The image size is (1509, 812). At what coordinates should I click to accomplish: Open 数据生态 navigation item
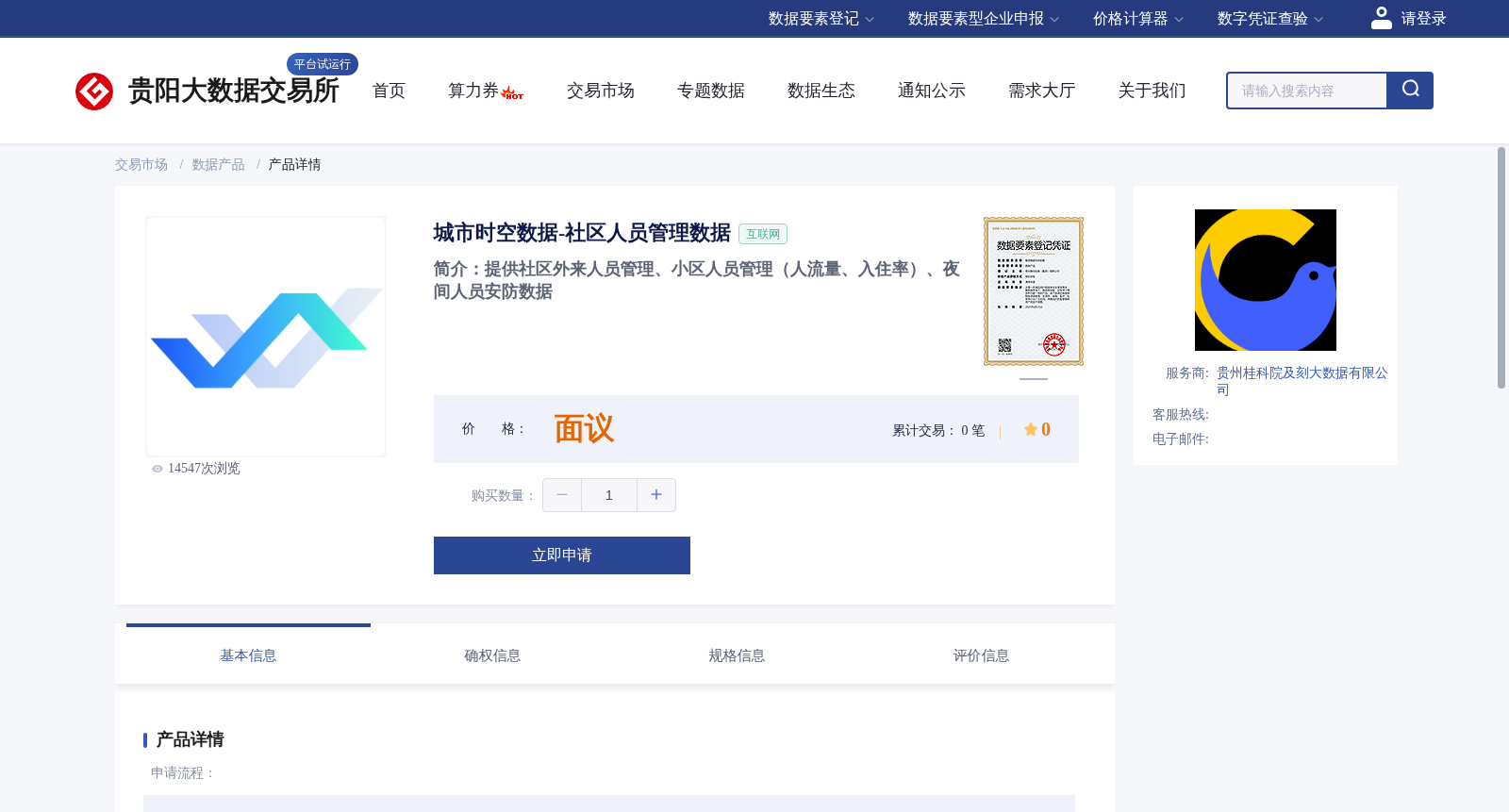click(x=821, y=91)
